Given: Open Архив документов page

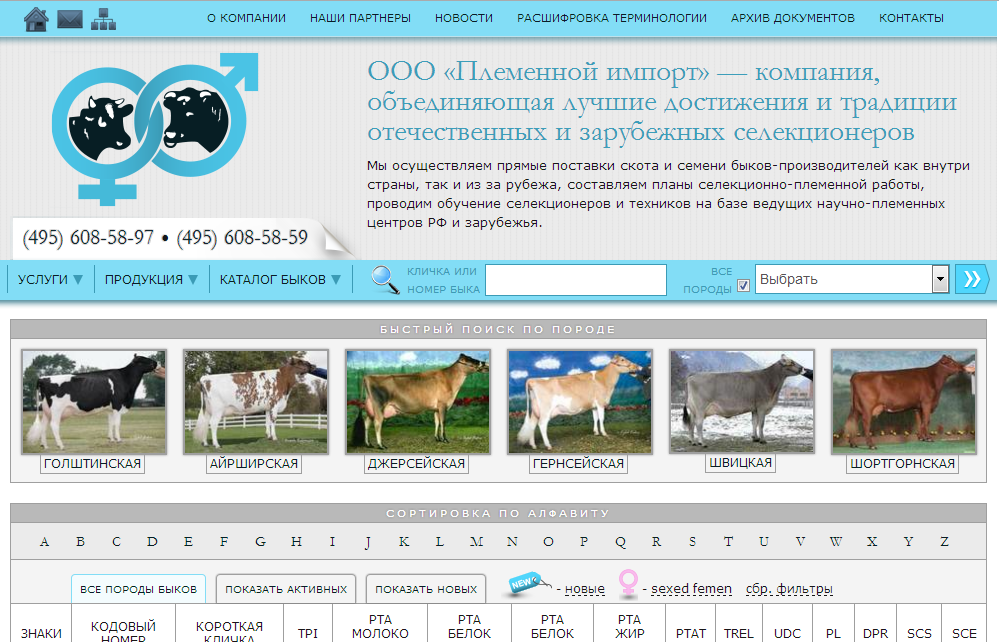Looking at the screenshot, I should click(793, 18).
